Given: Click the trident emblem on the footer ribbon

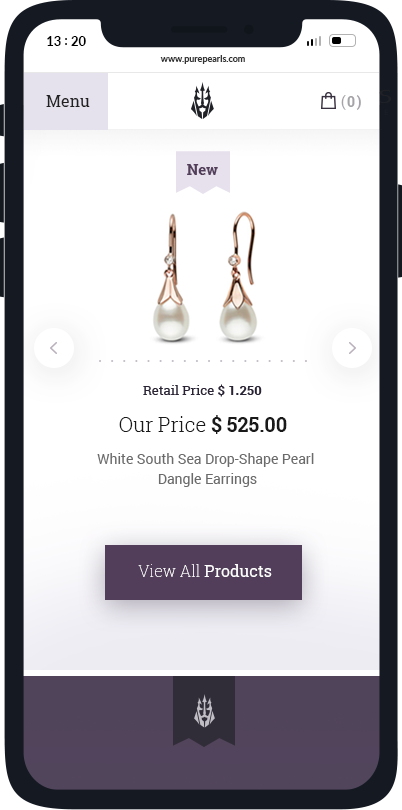Looking at the screenshot, I should tap(204, 711).
